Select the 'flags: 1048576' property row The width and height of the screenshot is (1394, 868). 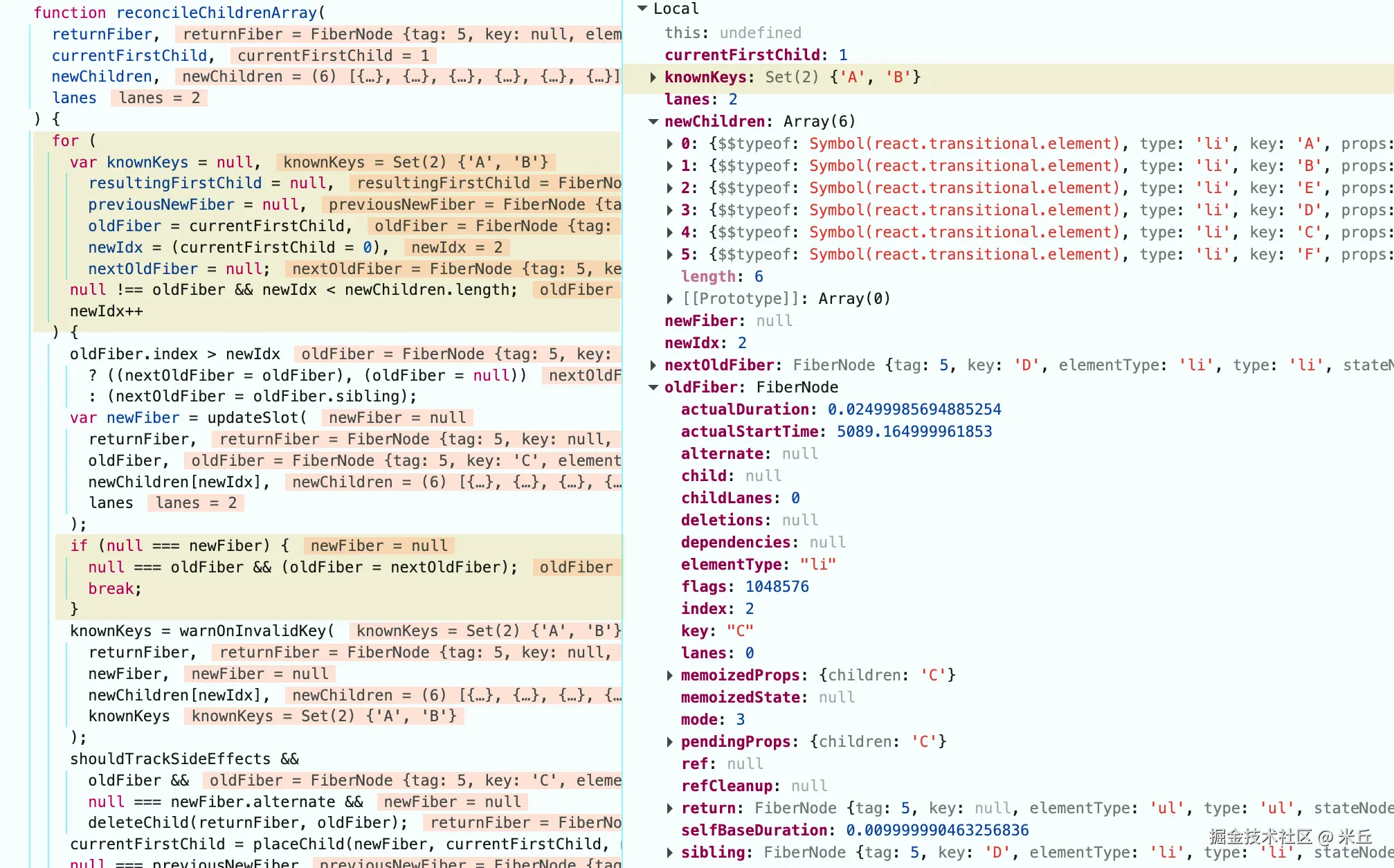745,586
